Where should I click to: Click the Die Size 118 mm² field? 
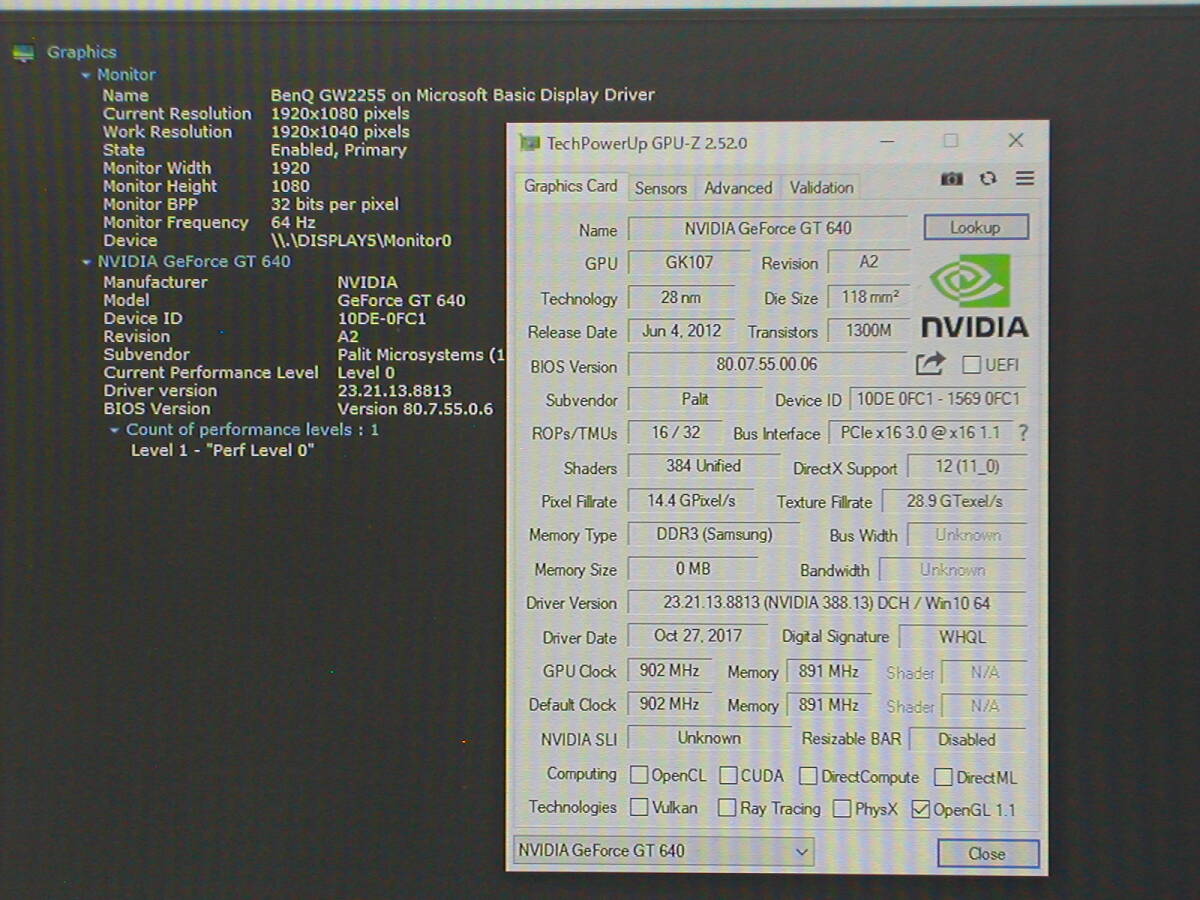click(x=869, y=297)
